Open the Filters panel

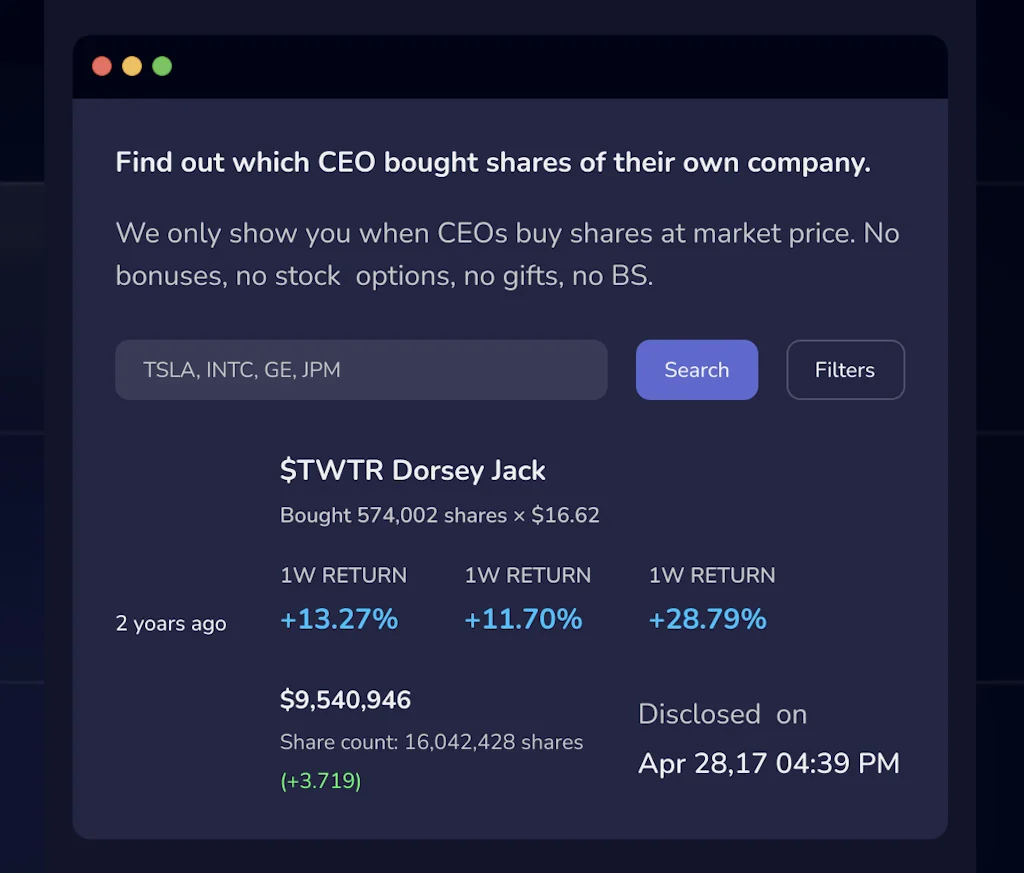(845, 370)
